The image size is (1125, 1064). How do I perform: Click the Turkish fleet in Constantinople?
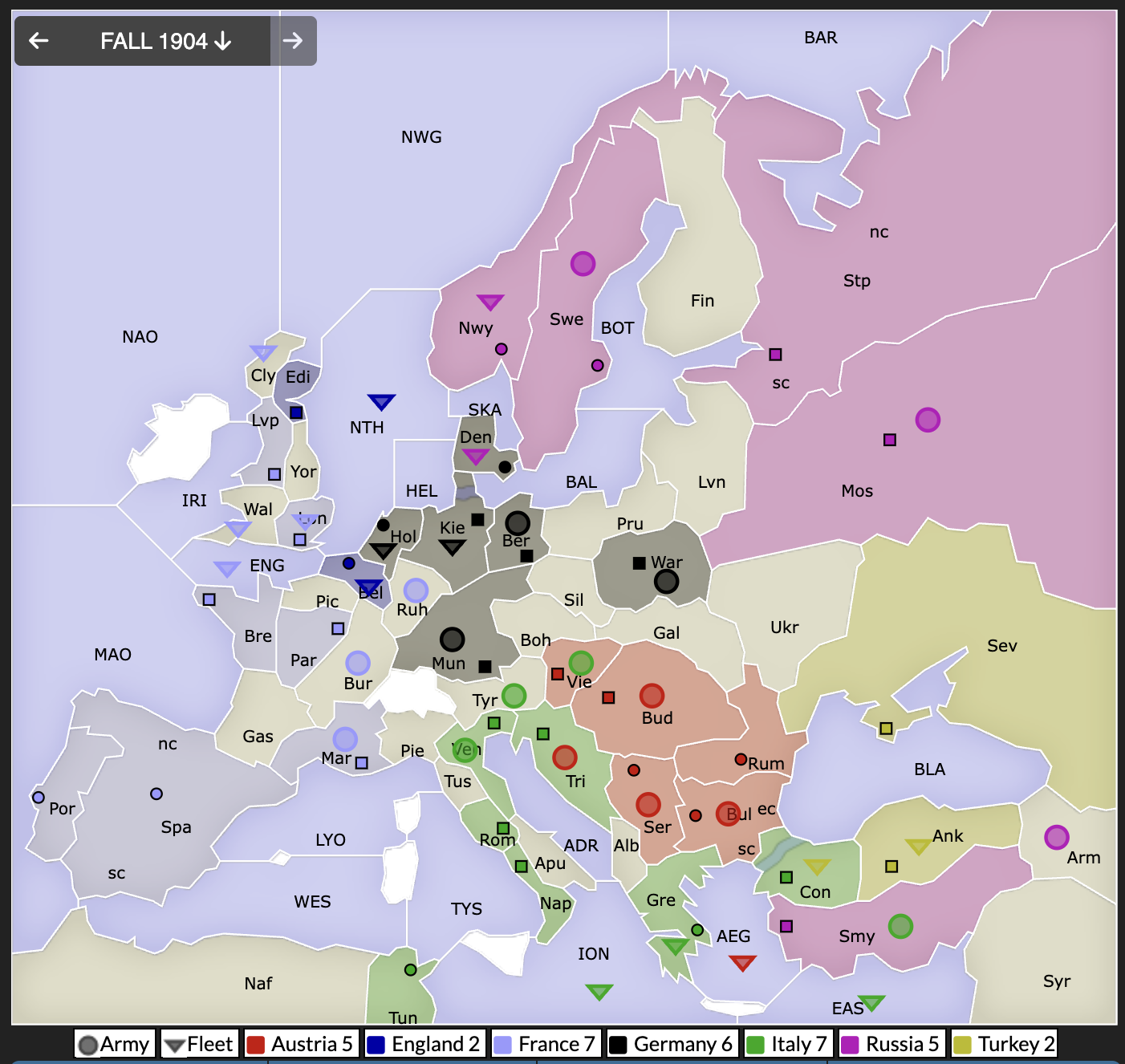[816, 867]
